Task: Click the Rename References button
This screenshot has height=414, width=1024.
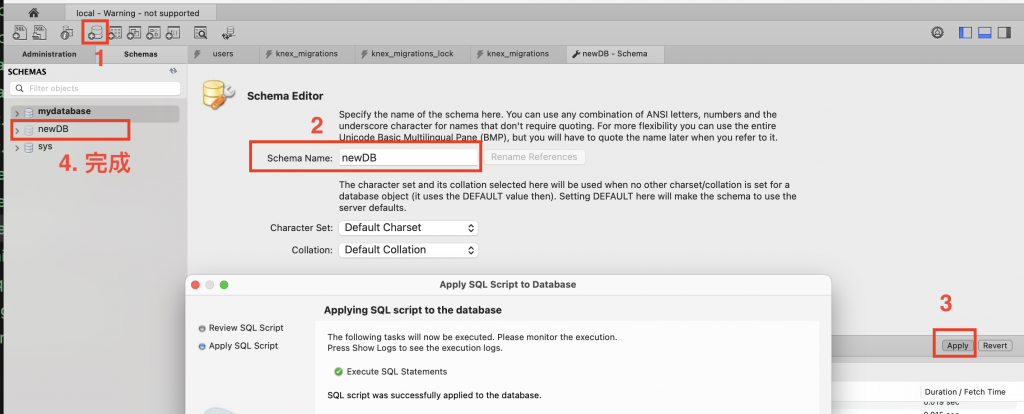Action: [534, 157]
